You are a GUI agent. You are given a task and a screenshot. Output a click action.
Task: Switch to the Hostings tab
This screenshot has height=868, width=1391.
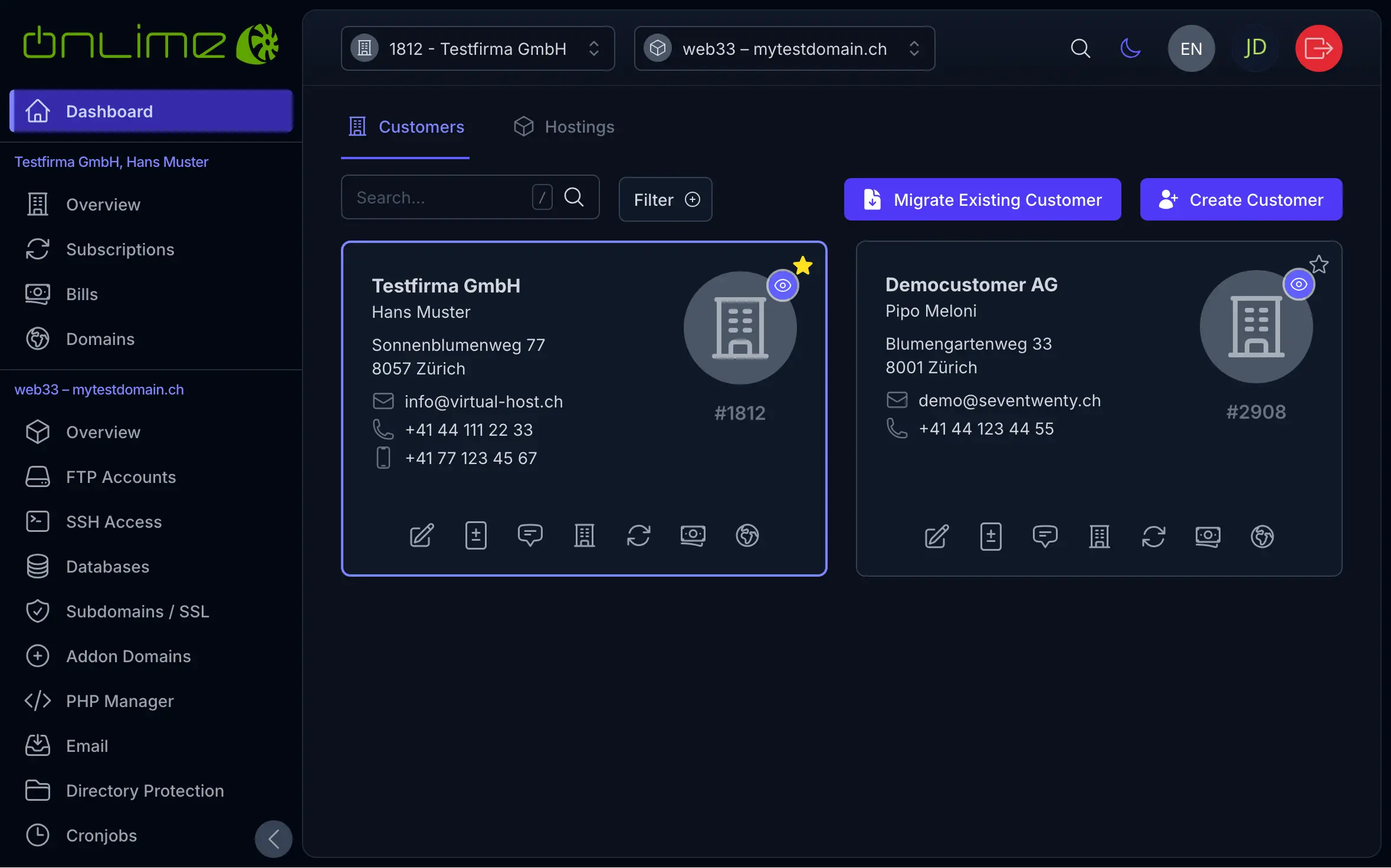coord(564,127)
